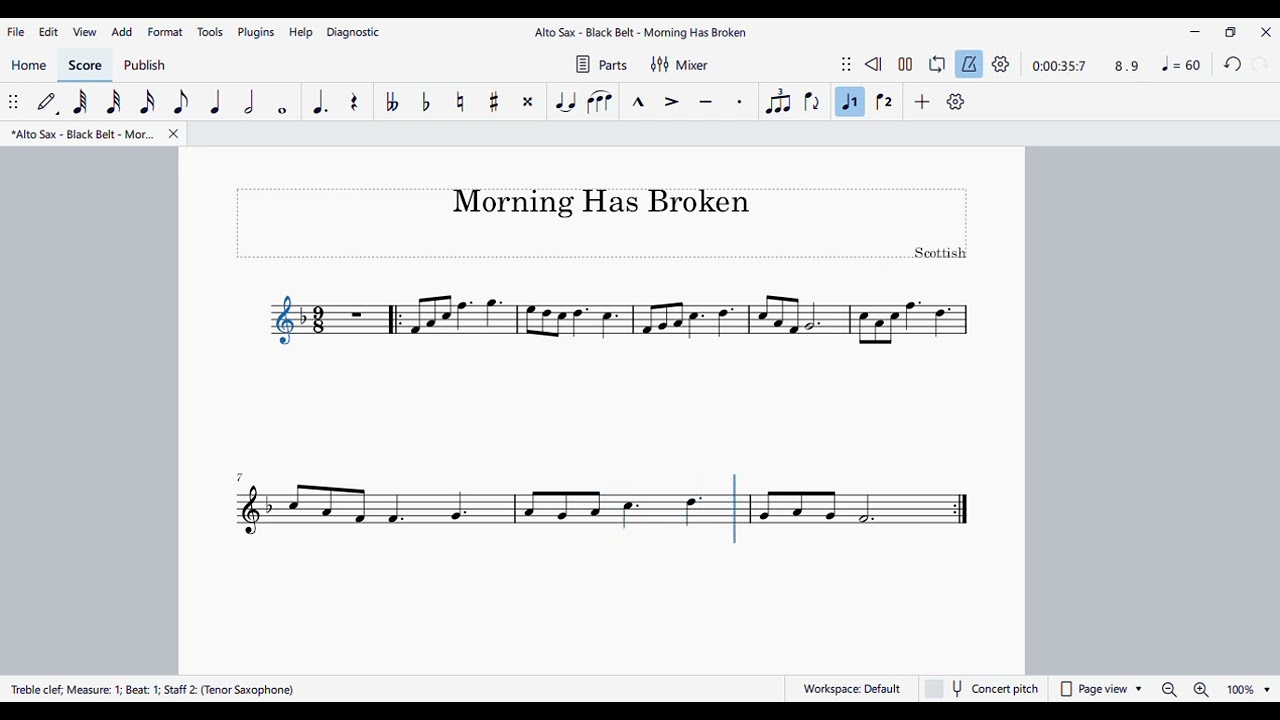Select the default note input pen tool
The height and width of the screenshot is (720, 1280).
47,102
